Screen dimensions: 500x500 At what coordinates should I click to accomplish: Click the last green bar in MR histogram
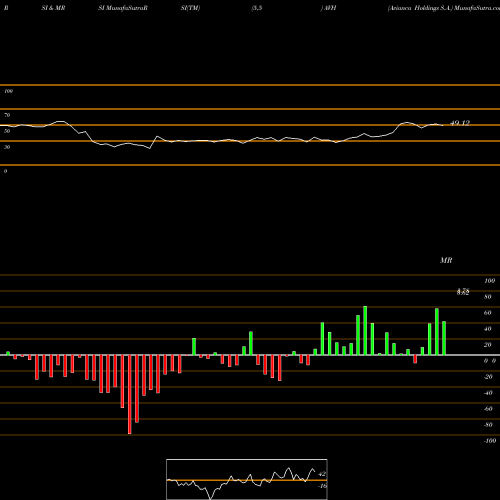(x=444, y=338)
